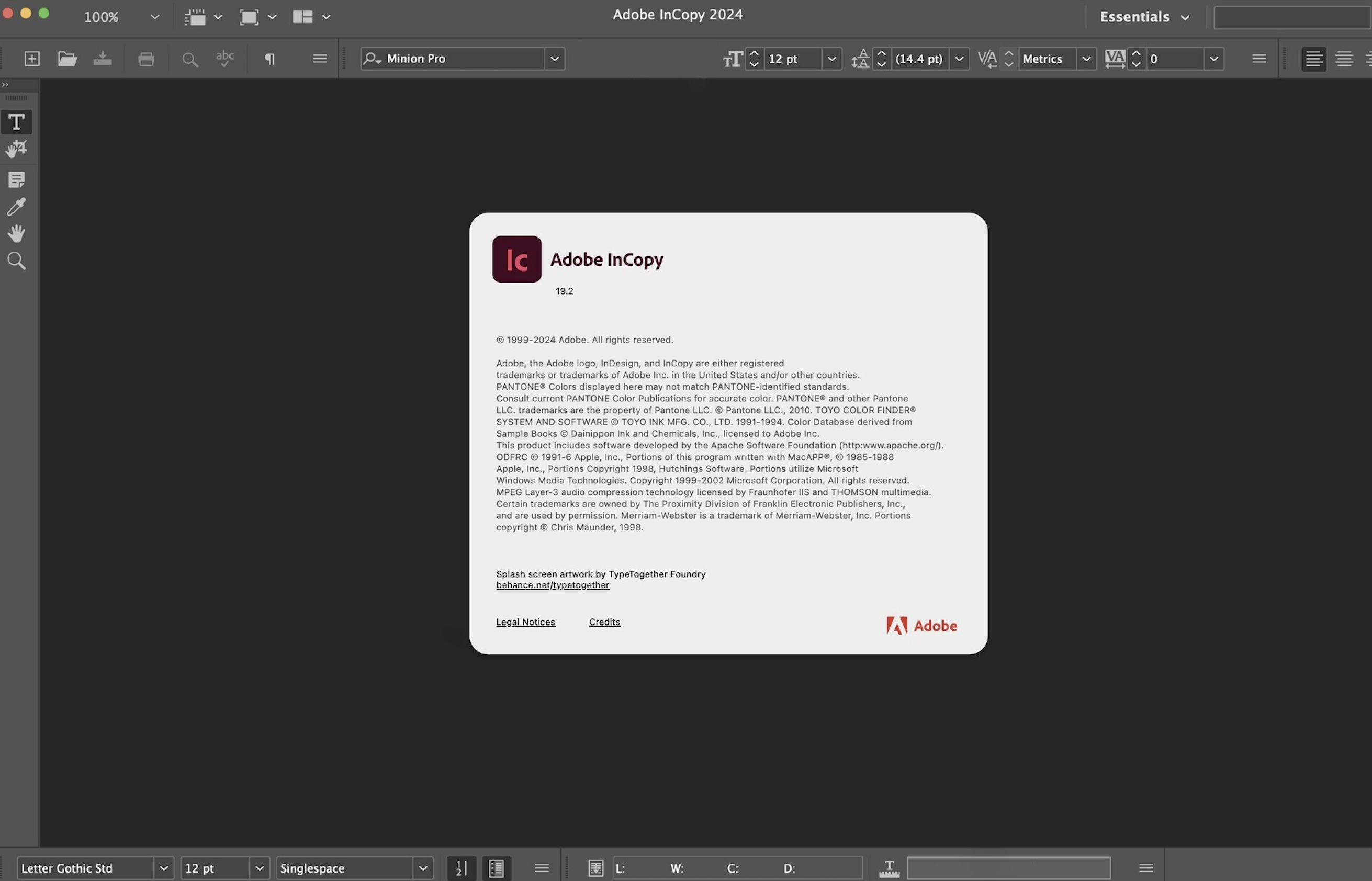
Task: Open the Metrics kerning dropdown
Action: (x=1086, y=59)
